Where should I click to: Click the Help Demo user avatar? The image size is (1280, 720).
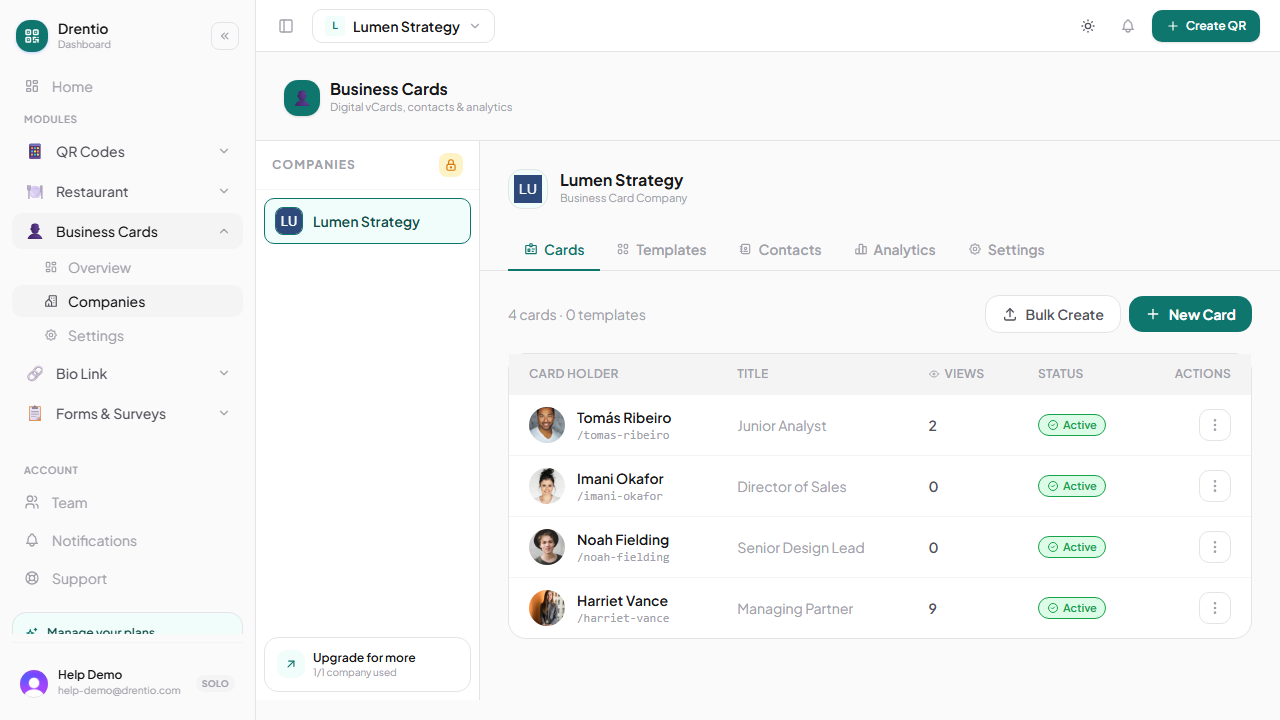coord(34,684)
